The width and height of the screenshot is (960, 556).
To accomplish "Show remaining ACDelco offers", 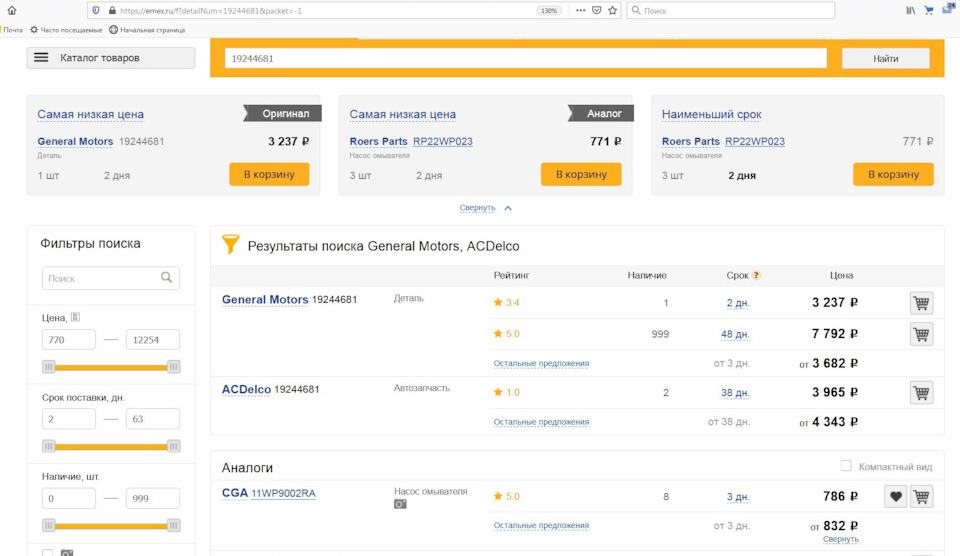I will (541, 422).
